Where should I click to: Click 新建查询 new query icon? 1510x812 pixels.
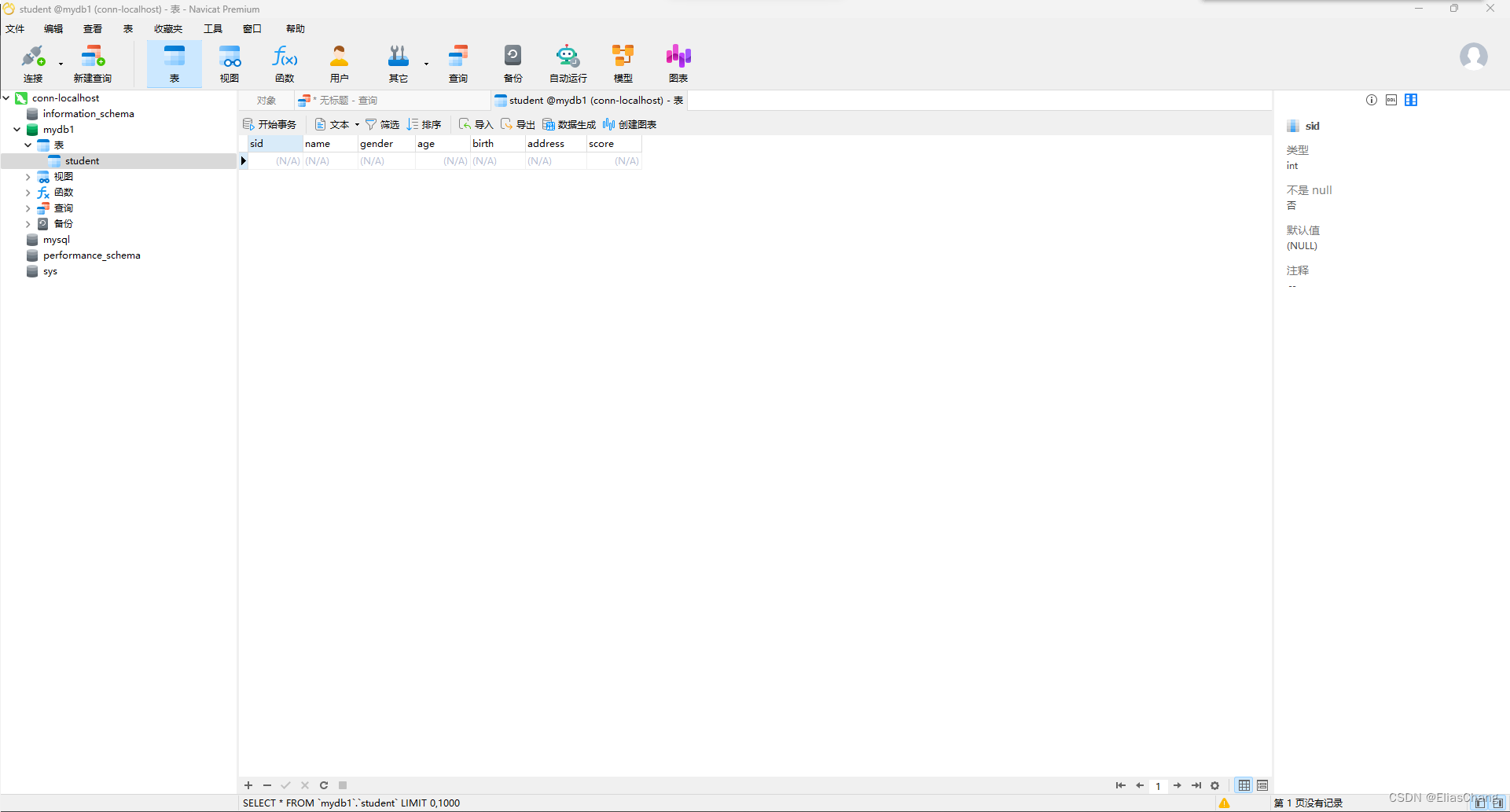[93, 64]
